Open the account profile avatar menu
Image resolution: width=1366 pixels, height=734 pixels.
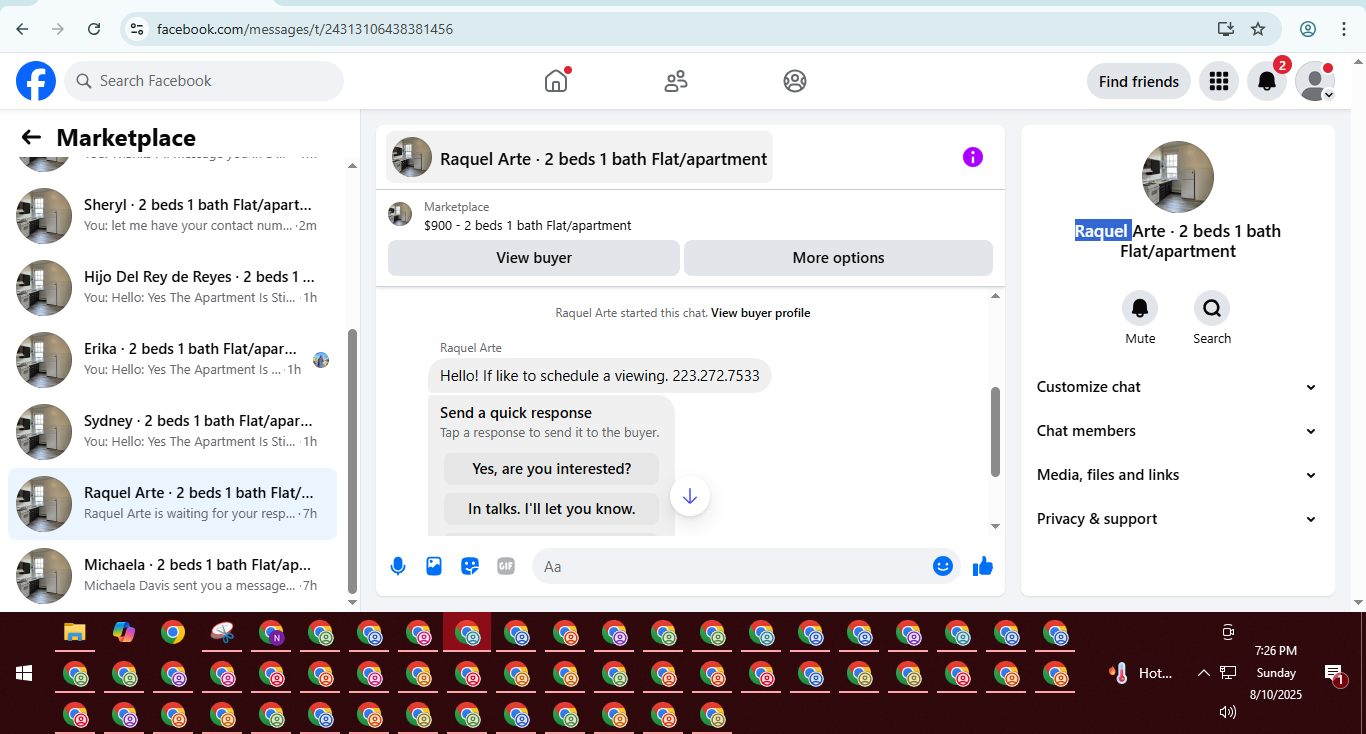click(1315, 81)
